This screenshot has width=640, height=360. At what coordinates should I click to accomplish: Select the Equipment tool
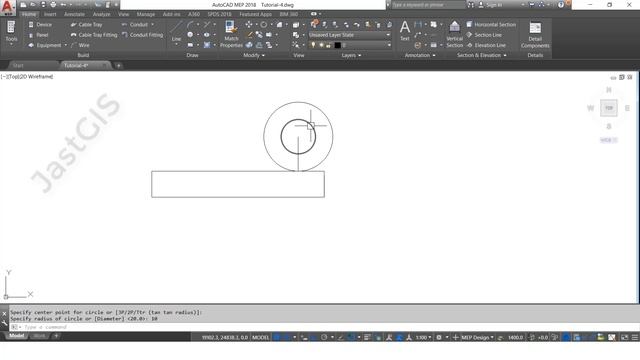pos(45,45)
